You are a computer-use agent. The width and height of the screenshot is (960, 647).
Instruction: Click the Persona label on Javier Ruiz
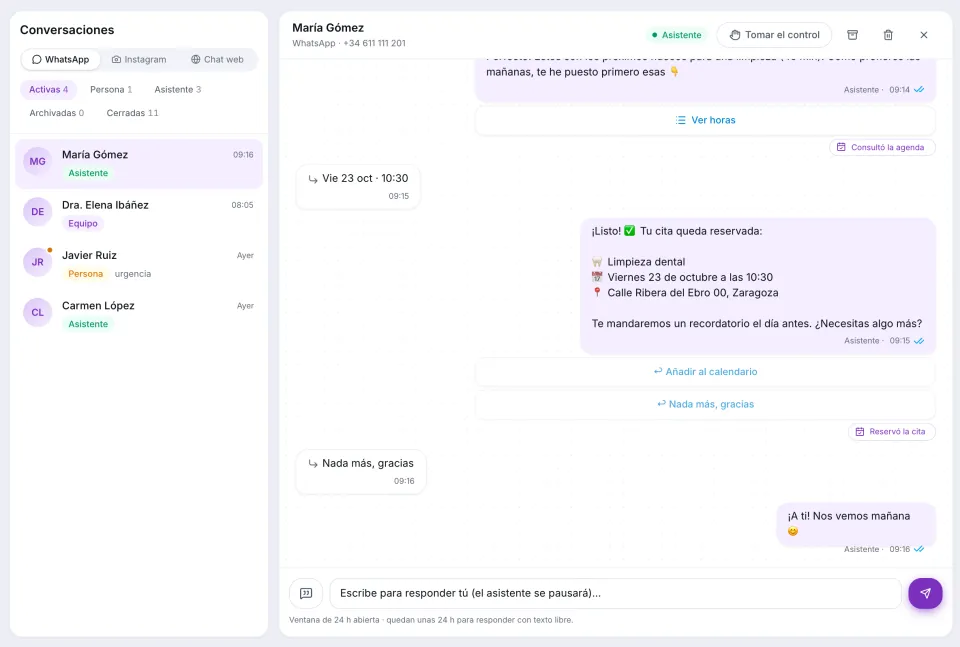(x=85, y=274)
